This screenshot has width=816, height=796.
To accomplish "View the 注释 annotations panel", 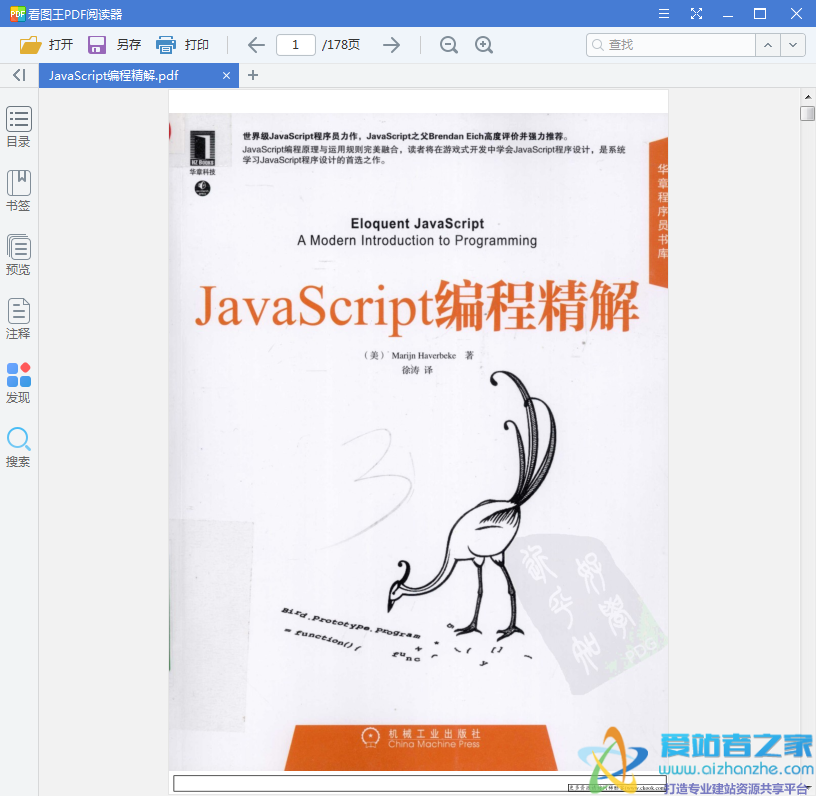I will click(18, 318).
